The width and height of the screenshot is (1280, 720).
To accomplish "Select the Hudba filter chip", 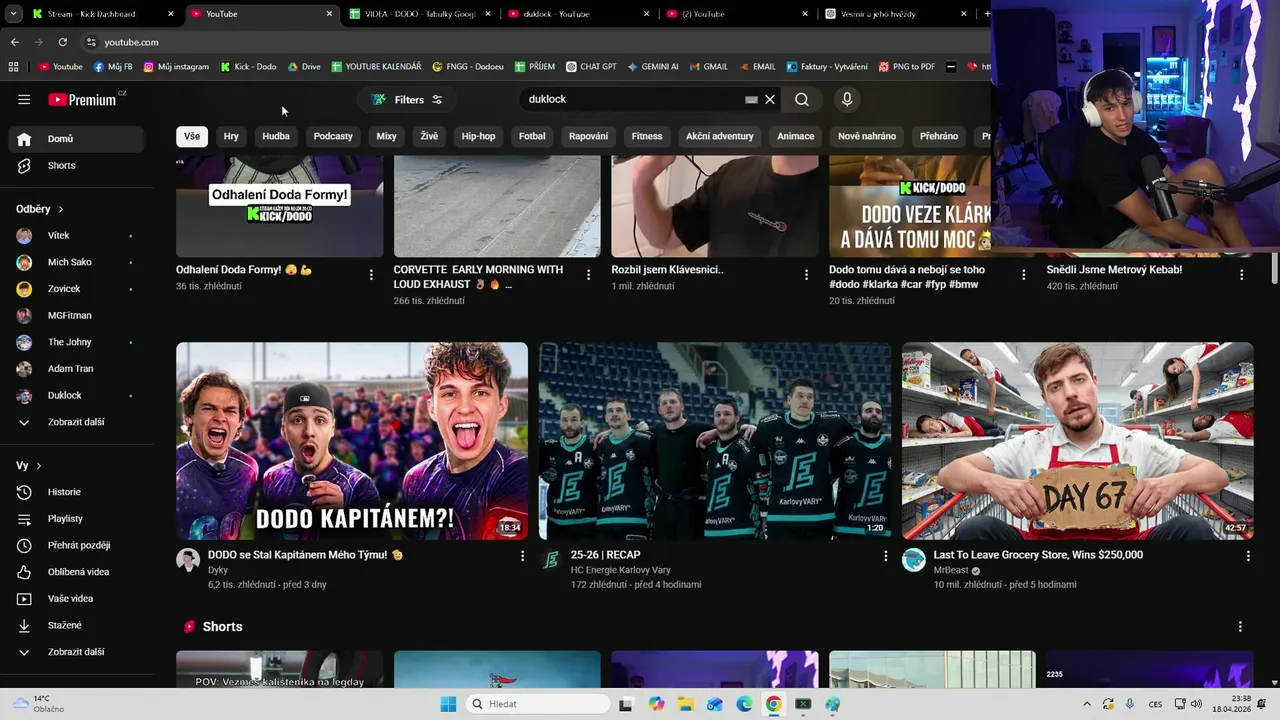I will (276, 136).
